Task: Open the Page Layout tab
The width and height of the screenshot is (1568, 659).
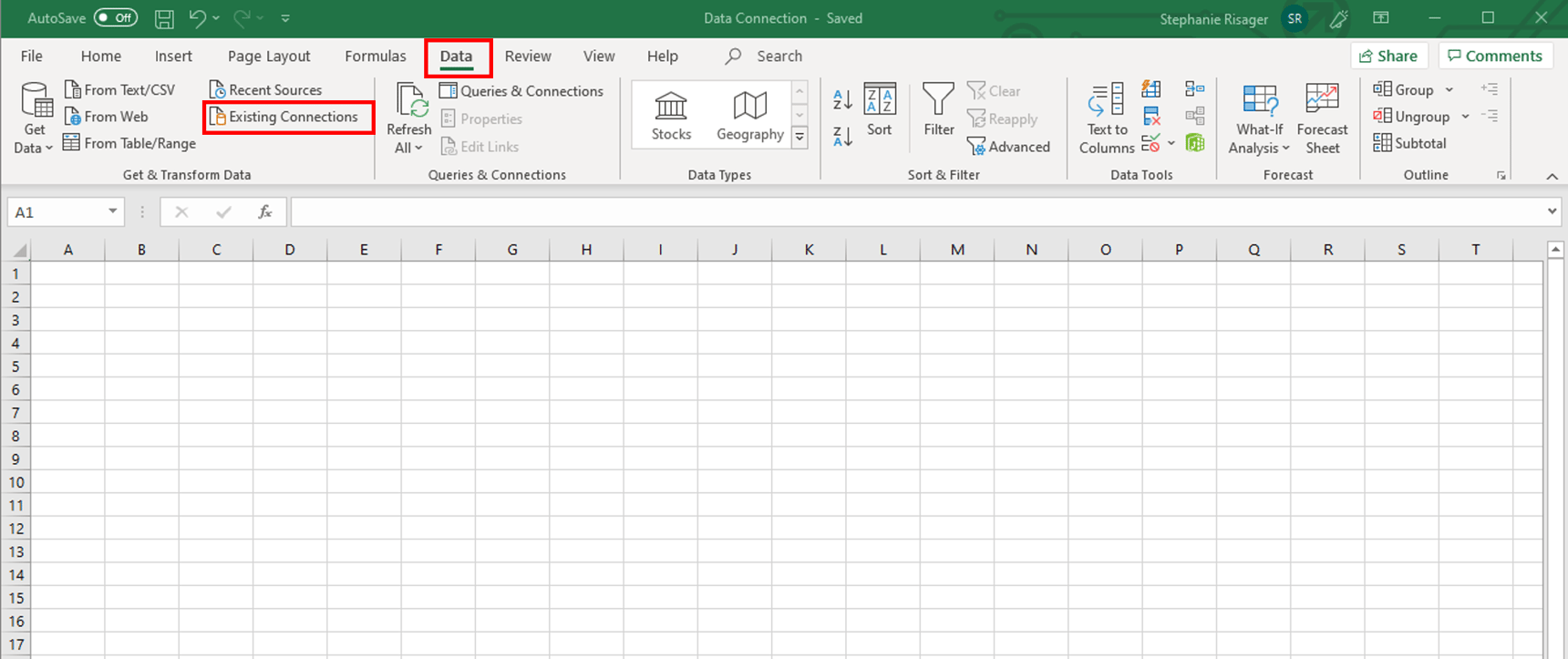Action: 269,57
